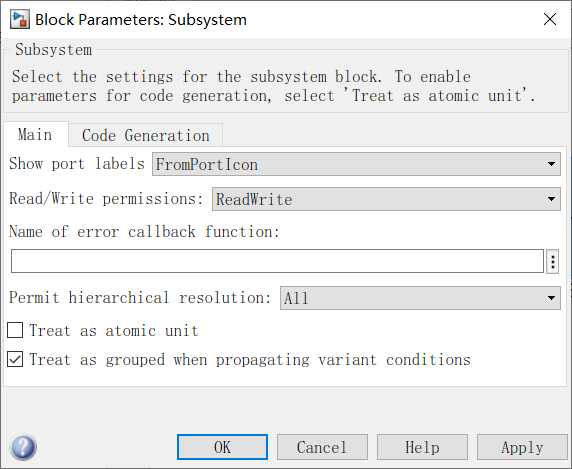Select the Main tab
The image size is (572, 469).
35,135
